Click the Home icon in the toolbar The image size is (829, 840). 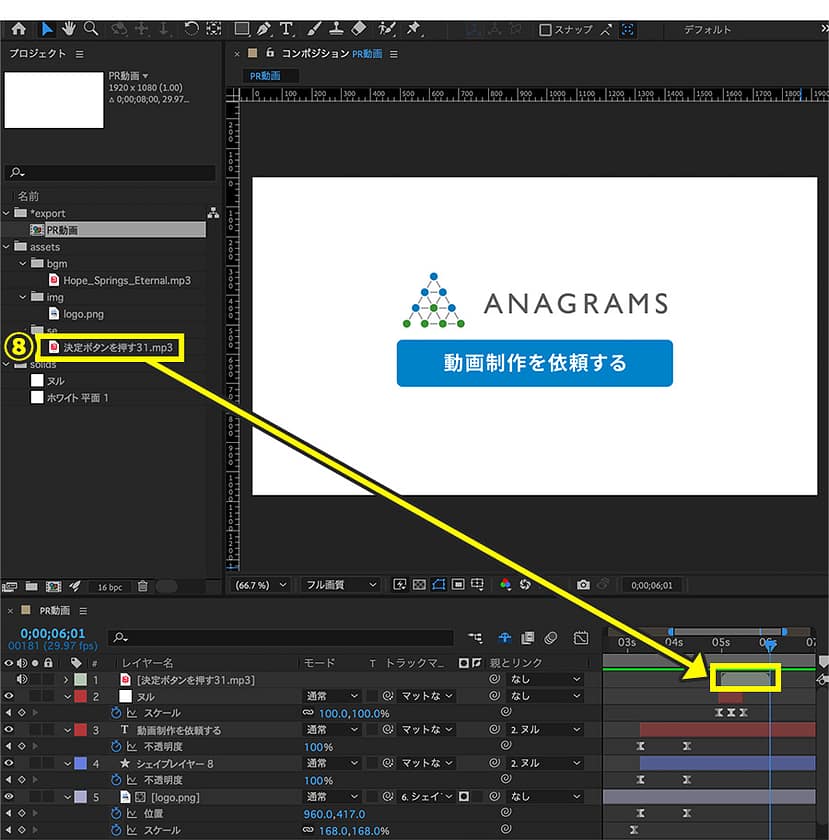pyautogui.click(x=17, y=29)
